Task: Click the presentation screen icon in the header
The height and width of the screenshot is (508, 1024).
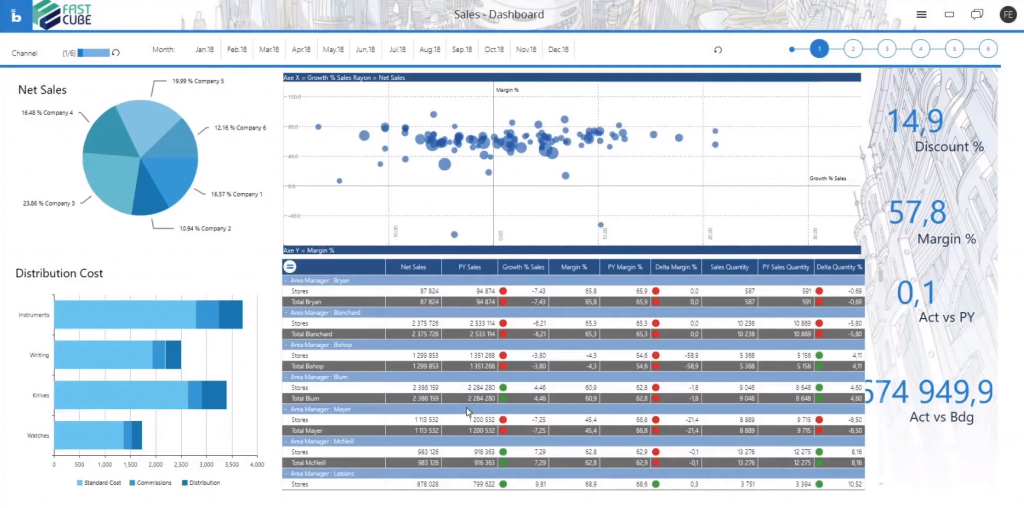Action: click(949, 15)
